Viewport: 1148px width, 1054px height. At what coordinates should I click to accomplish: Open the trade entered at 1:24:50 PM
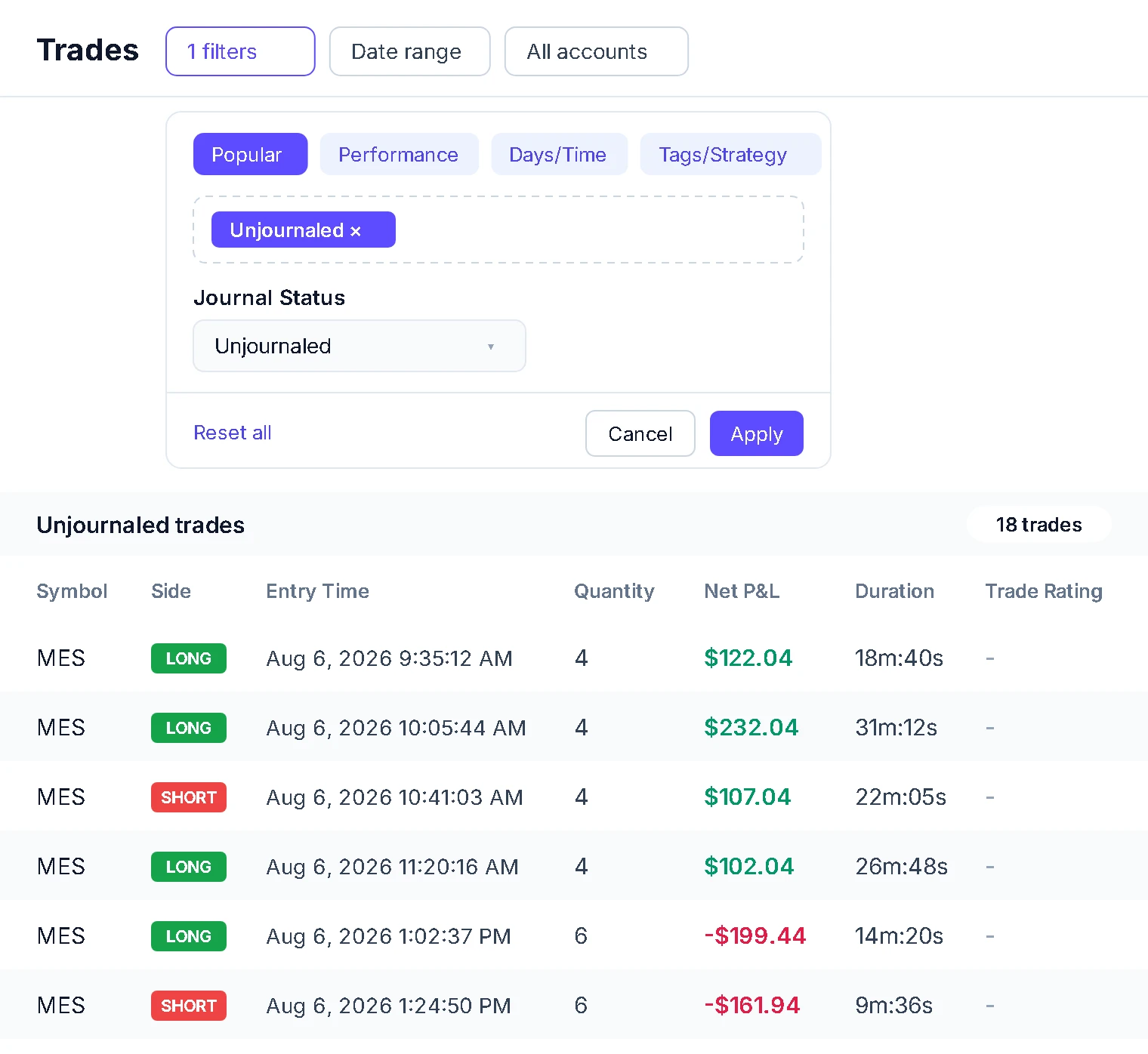(x=574, y=1006)
